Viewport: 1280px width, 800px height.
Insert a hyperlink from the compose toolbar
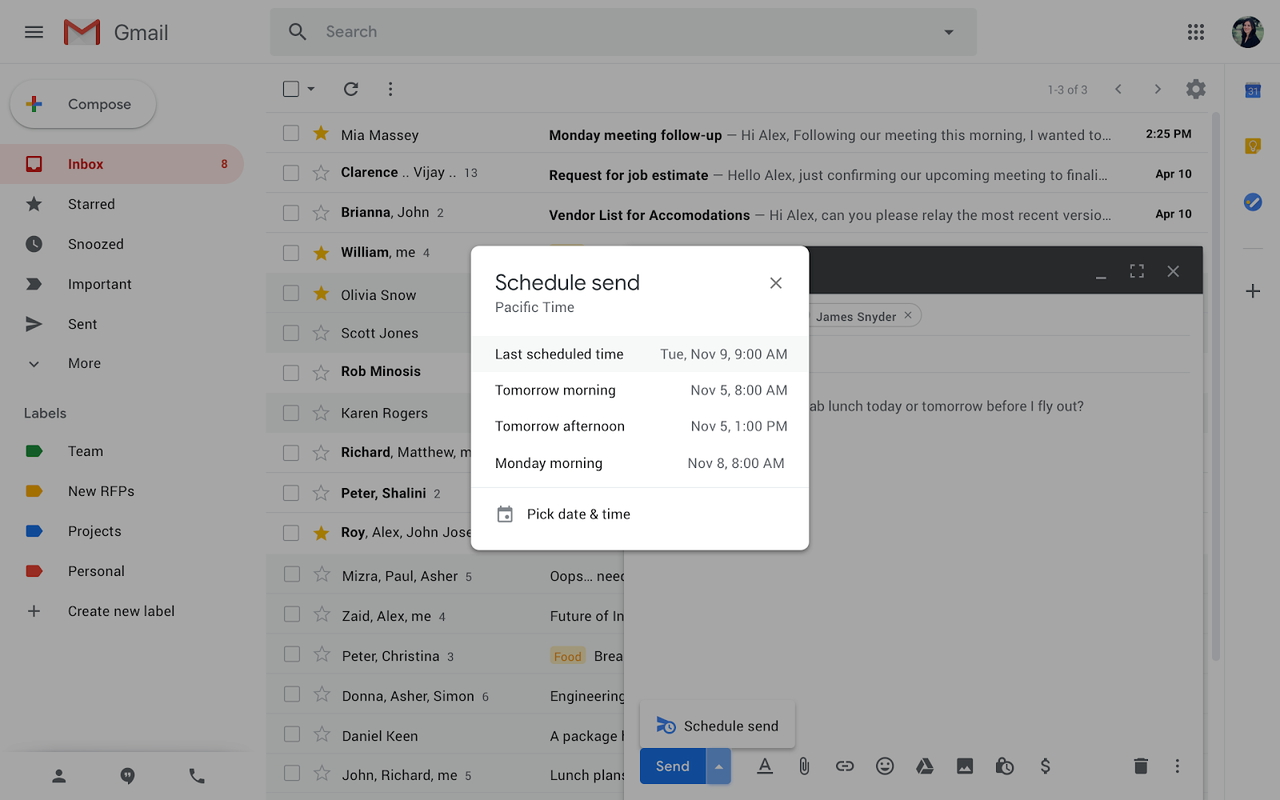(x=844, y=765)
